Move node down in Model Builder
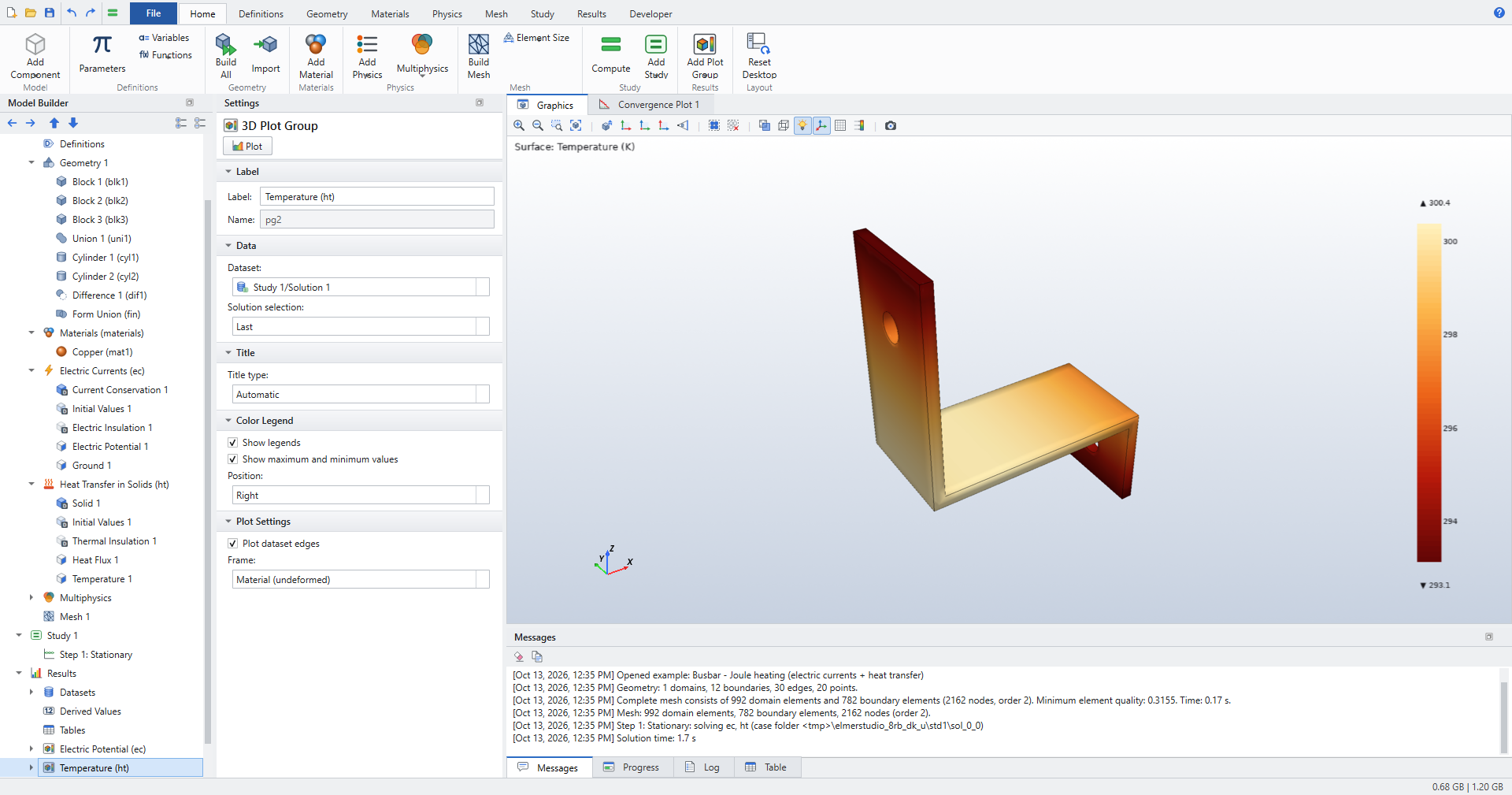The width and height of the screenshot is (1512, 795). 73,123
